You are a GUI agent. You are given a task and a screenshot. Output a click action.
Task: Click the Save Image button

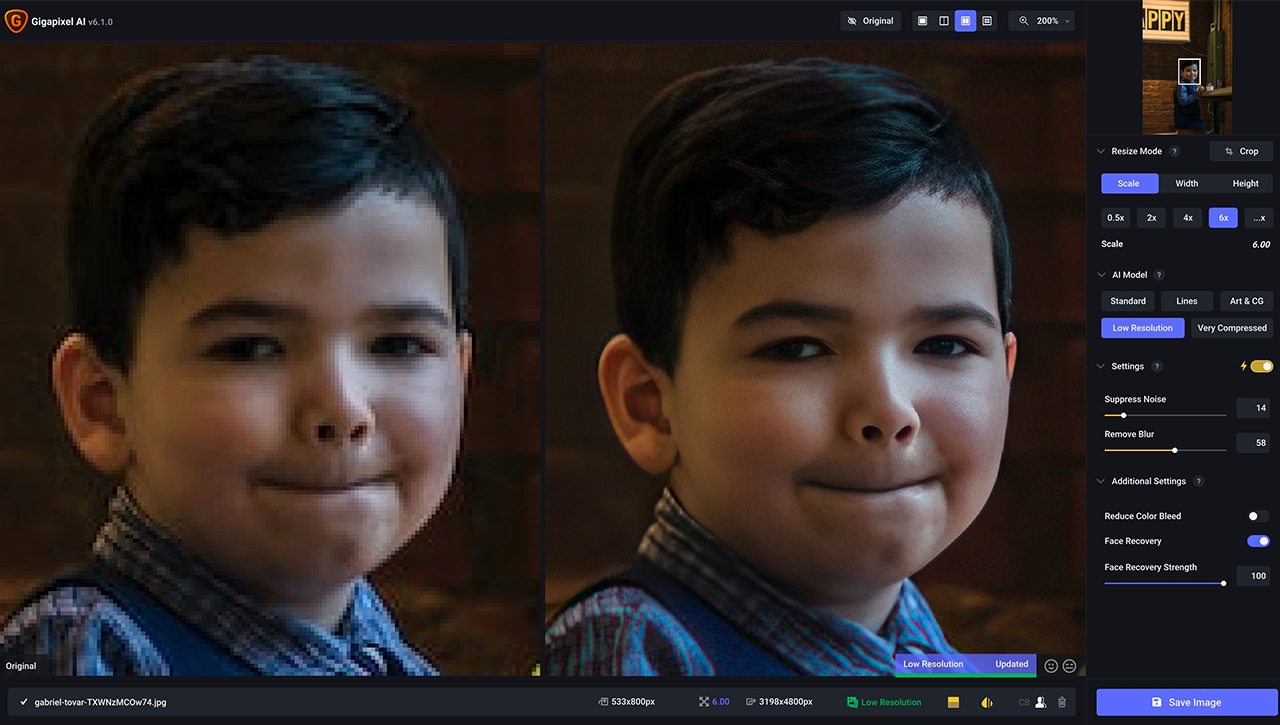(x=1185, y=702)
